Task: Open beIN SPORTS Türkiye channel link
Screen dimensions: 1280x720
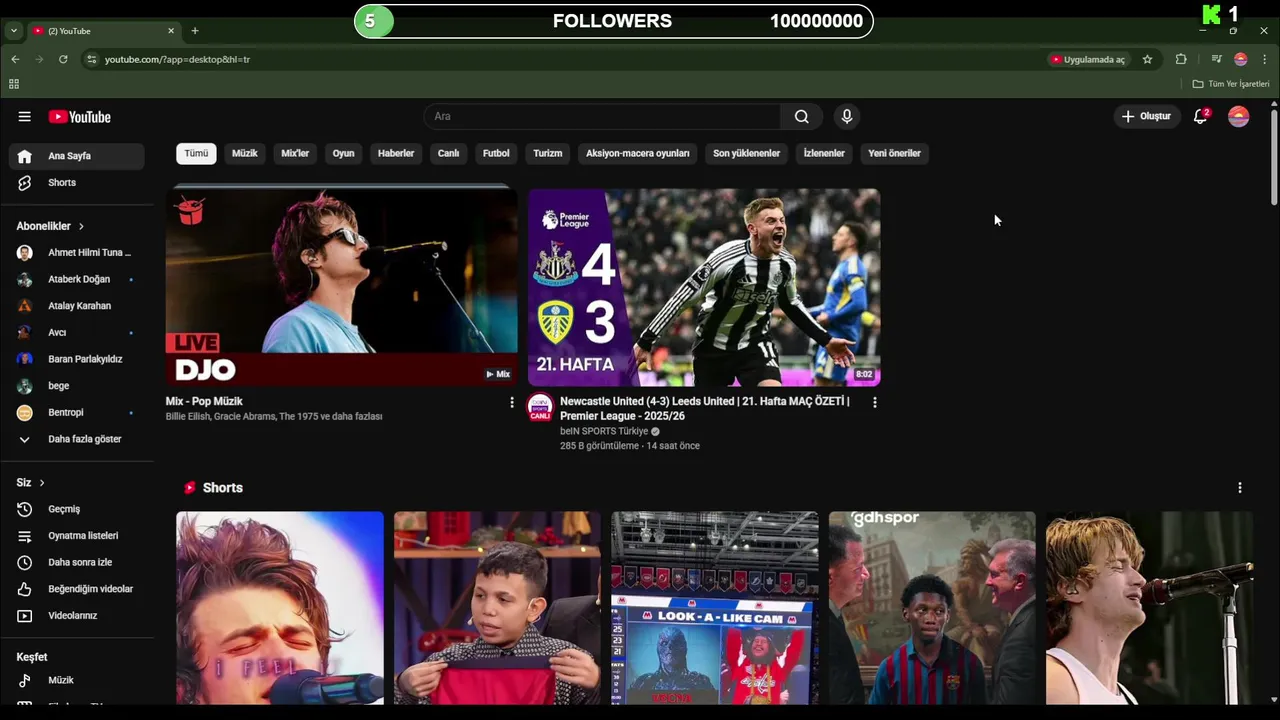Action: click(x=604, y=431)
